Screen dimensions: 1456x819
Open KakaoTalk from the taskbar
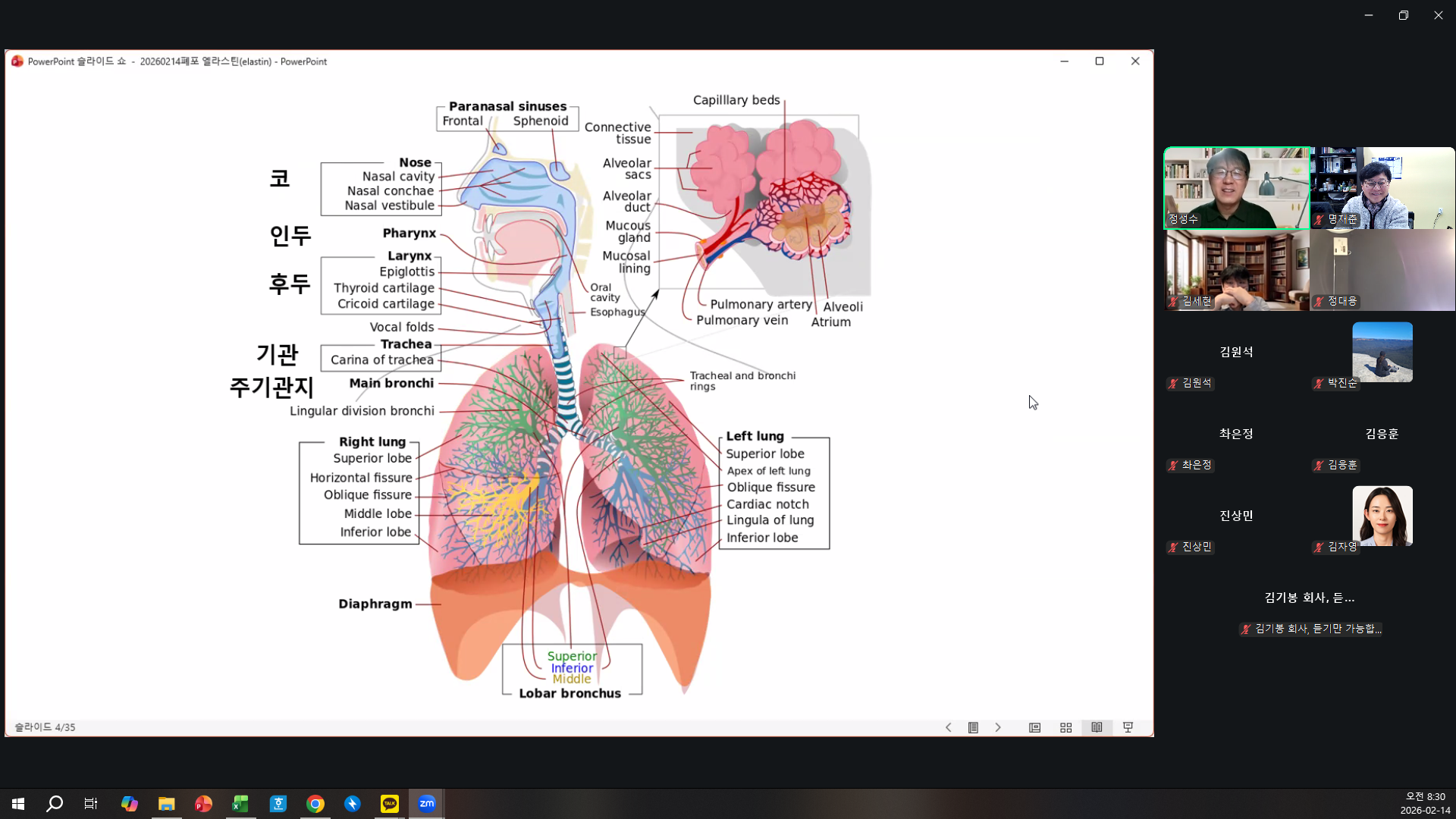point(390,804)
